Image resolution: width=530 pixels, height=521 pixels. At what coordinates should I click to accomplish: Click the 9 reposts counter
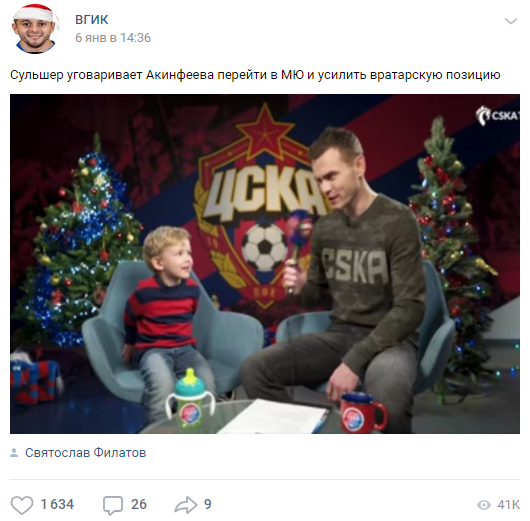(x=208, y=504)
